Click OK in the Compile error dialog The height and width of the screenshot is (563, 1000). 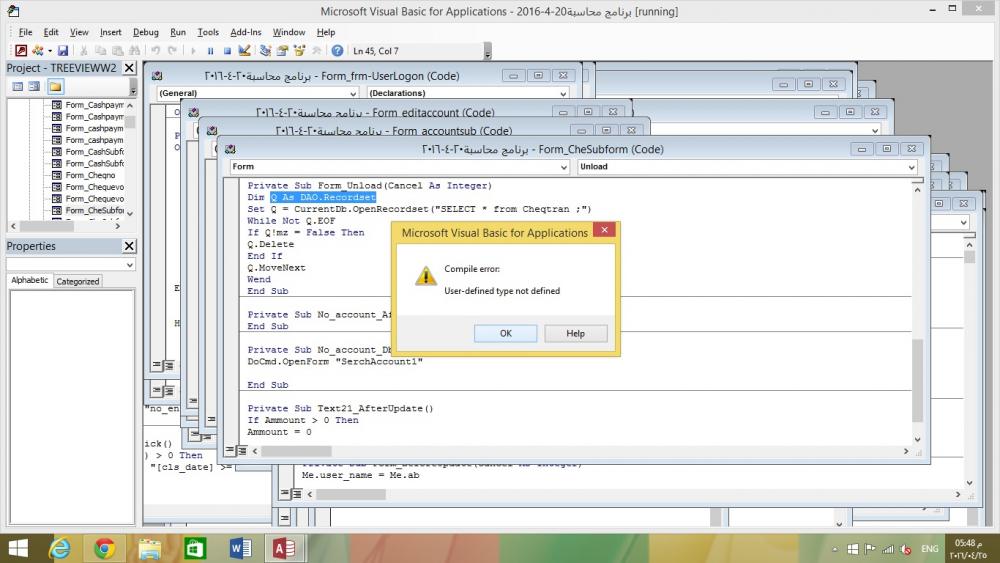pyautogui.click(x=506, y=333)
